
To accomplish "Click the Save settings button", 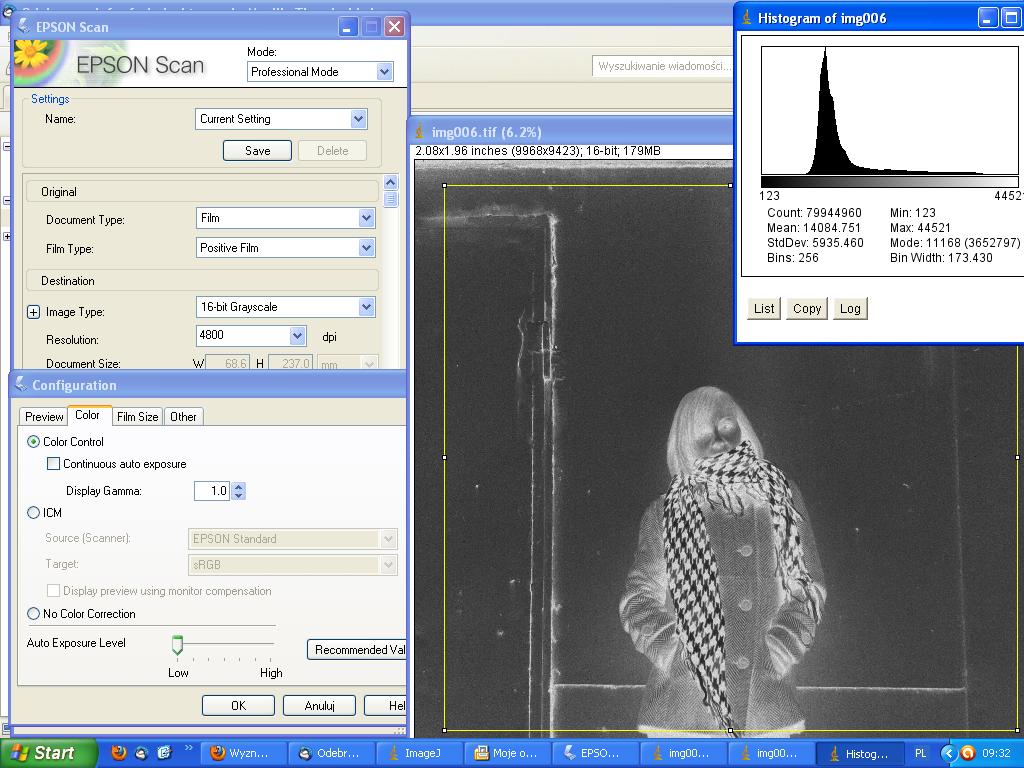I will [x=257, y=151].
